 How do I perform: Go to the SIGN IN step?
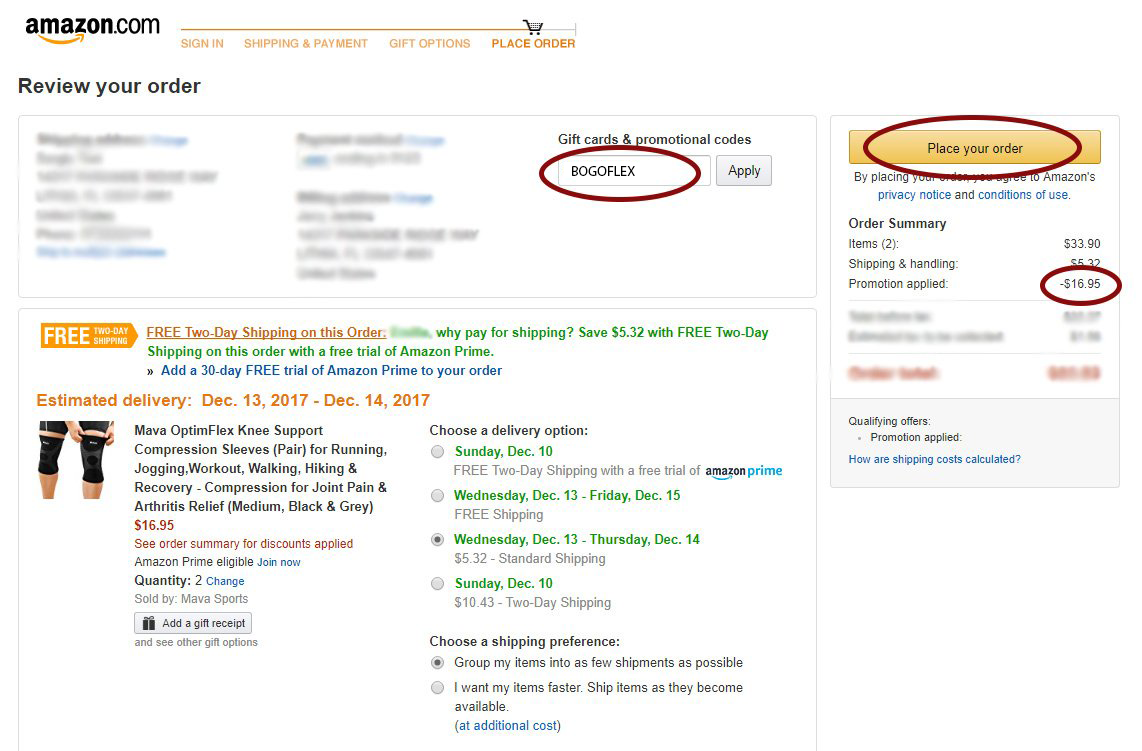202,44
